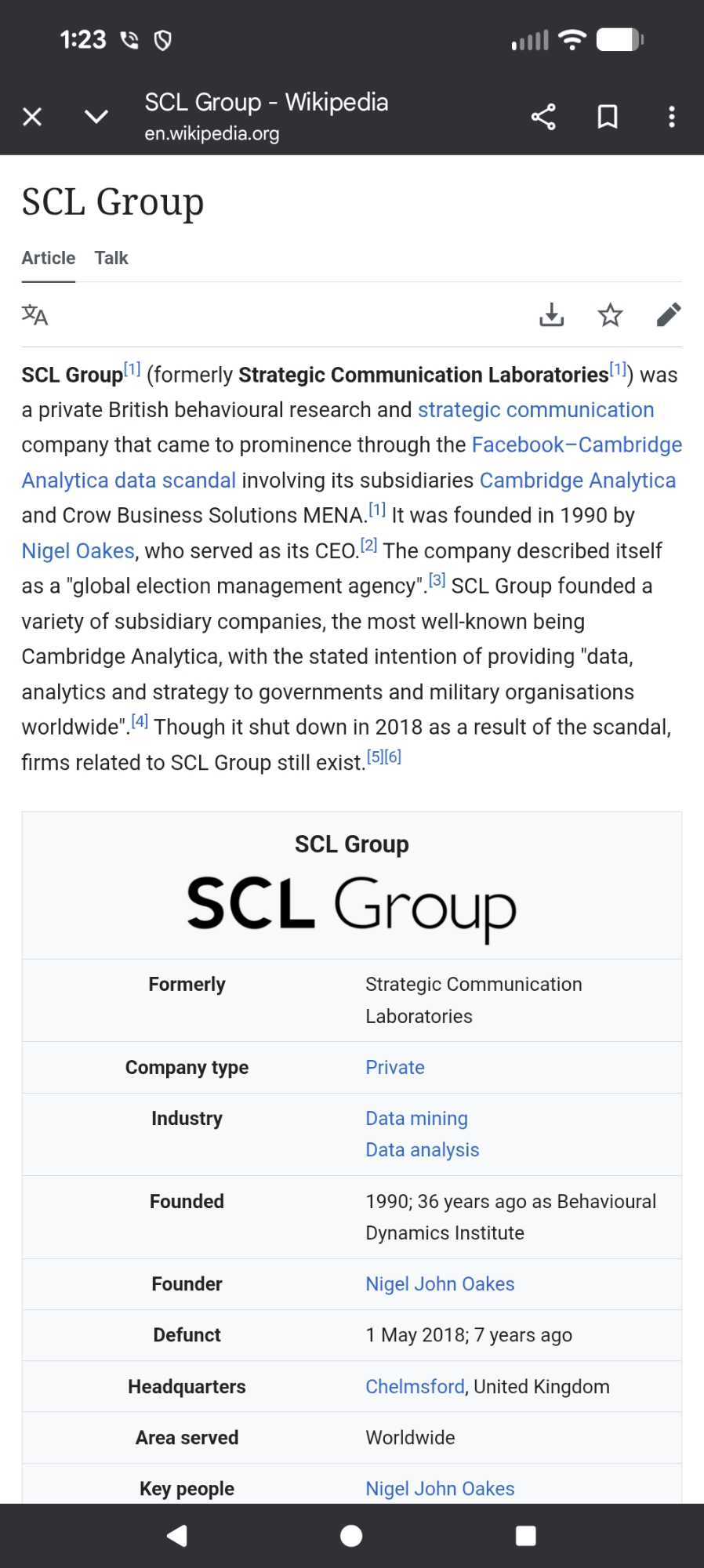The width and height of the screenshot is (704, 1568).
Task: Add article to watchlist with star
Action: coord(610,315)
